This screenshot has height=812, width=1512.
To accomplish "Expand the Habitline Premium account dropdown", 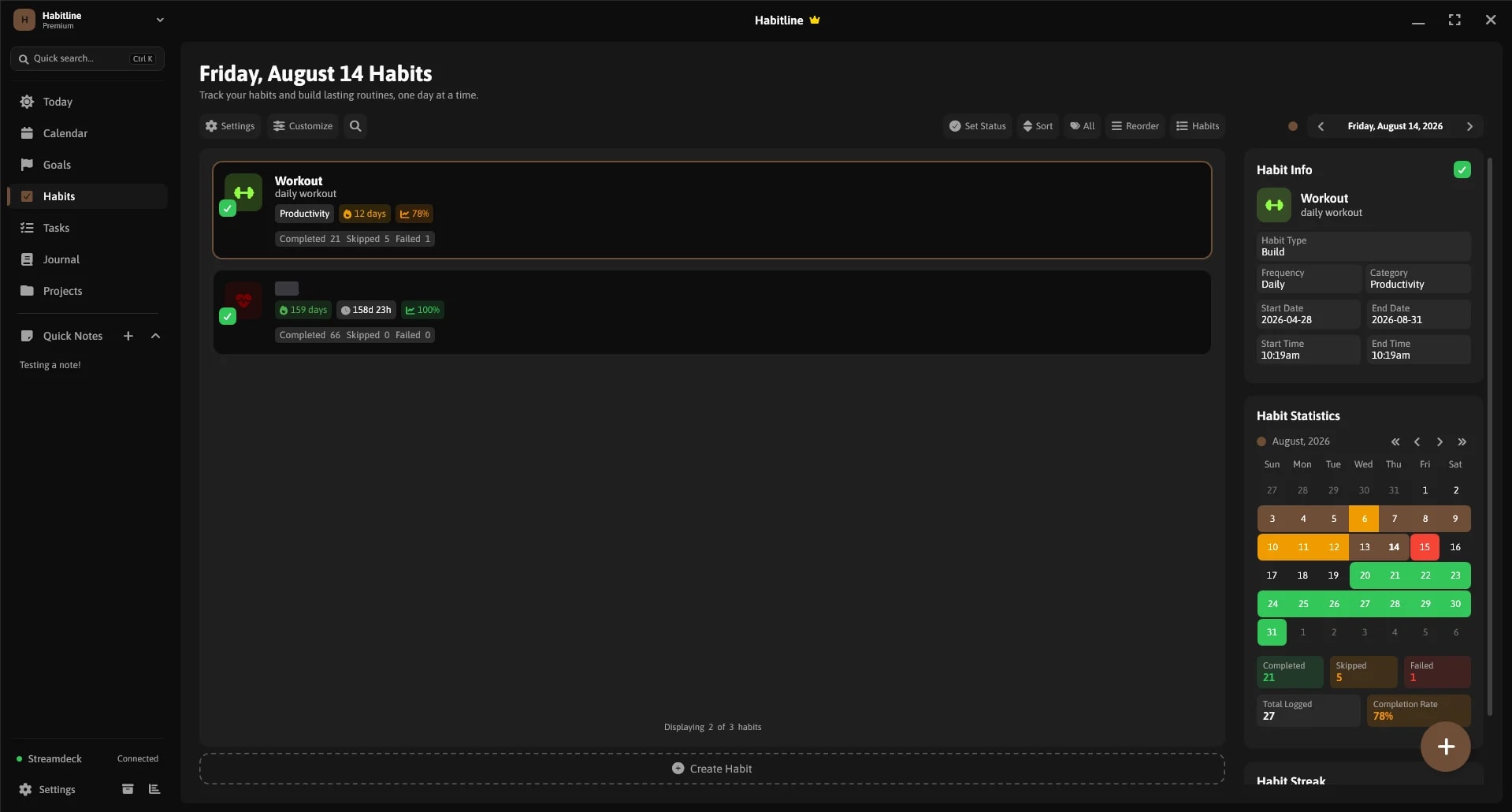I will coord(88,20).
